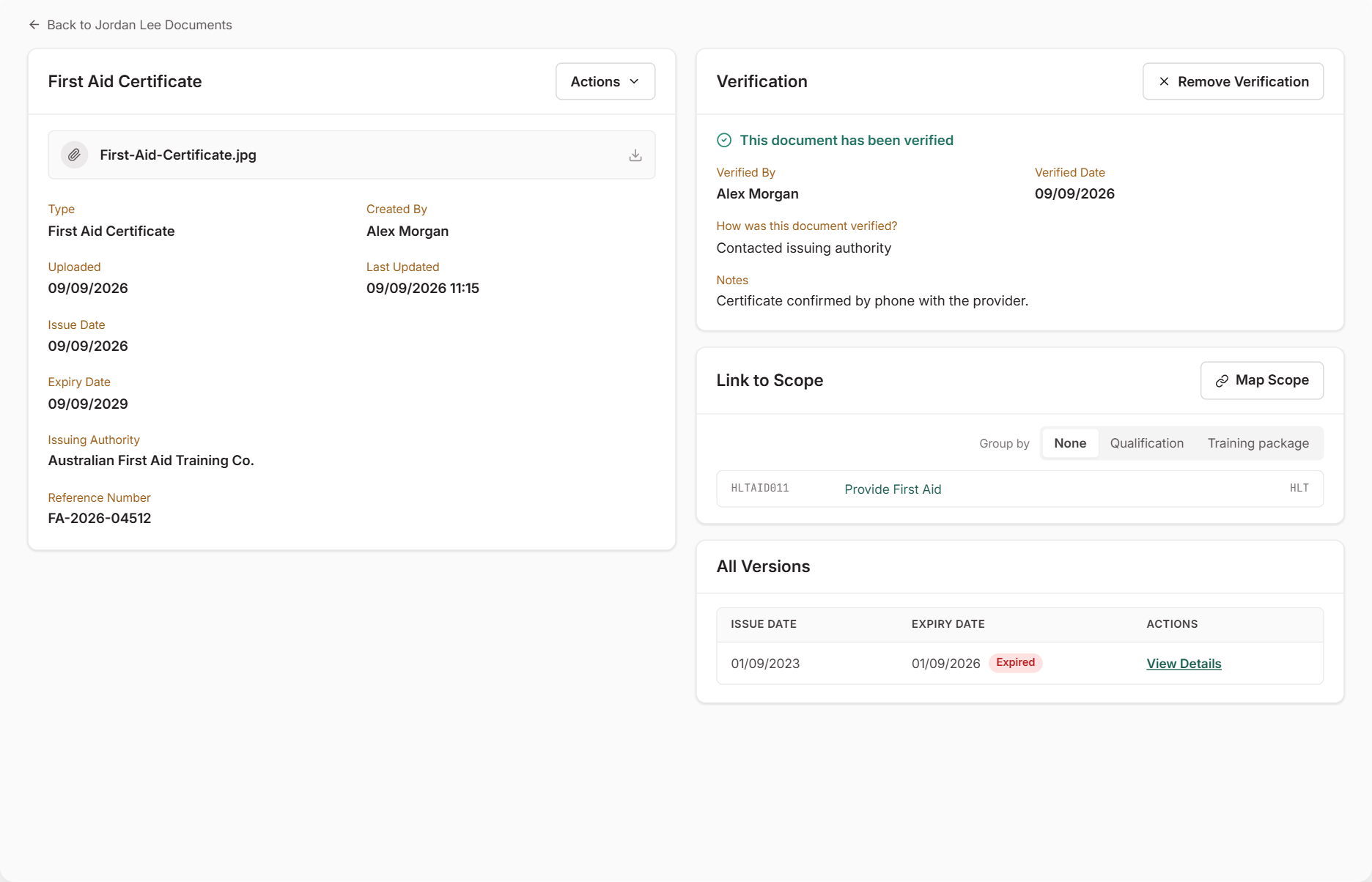This screenshot has height=882, width=1372.
Task: Open View Details for the expired version
Action: [1184, 664]
